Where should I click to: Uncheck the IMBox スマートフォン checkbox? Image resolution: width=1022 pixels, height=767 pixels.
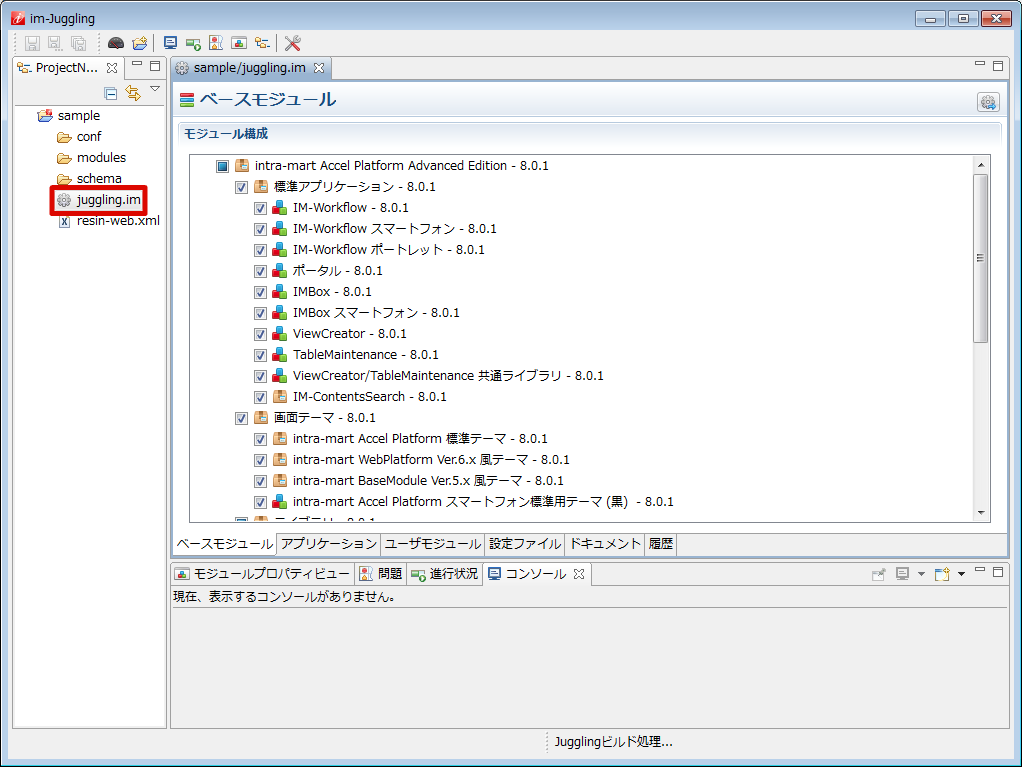[260, 313]
